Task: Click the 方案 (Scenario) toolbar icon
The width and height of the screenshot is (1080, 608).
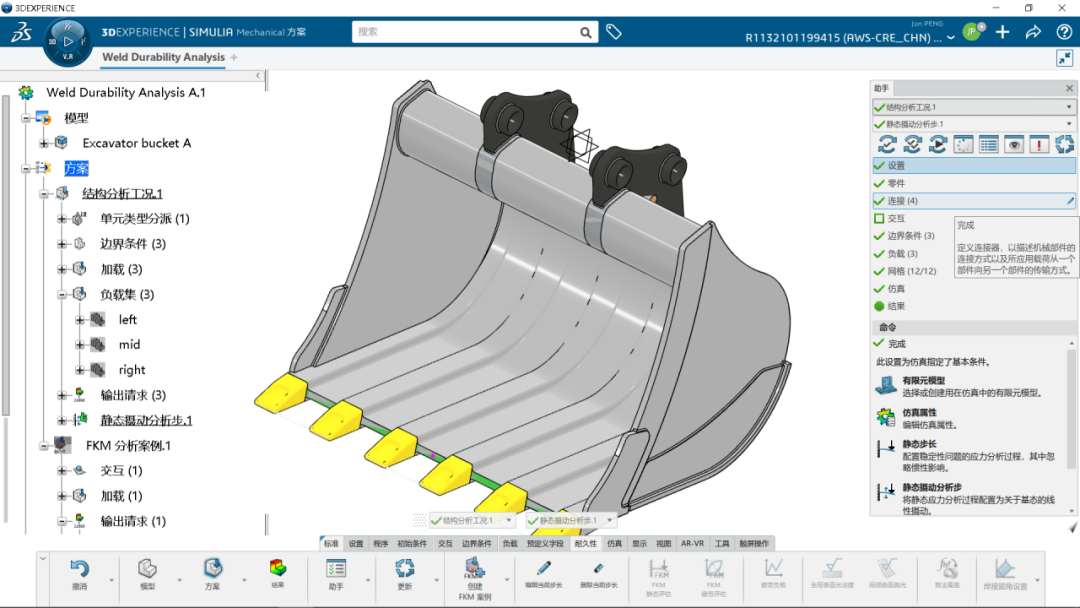Action: [213, 568]
